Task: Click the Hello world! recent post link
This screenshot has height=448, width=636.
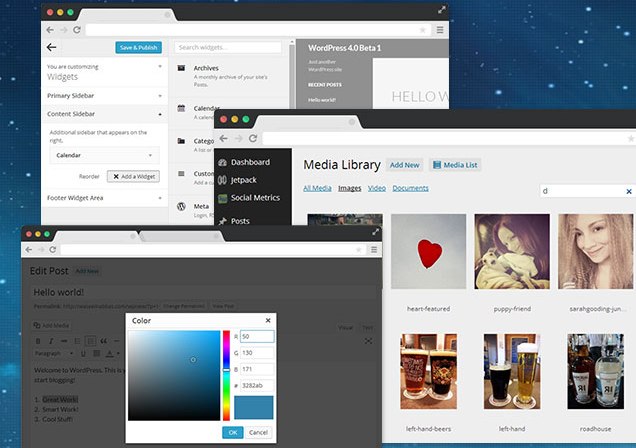Action: pyautogui.click(x=322, y=100)
